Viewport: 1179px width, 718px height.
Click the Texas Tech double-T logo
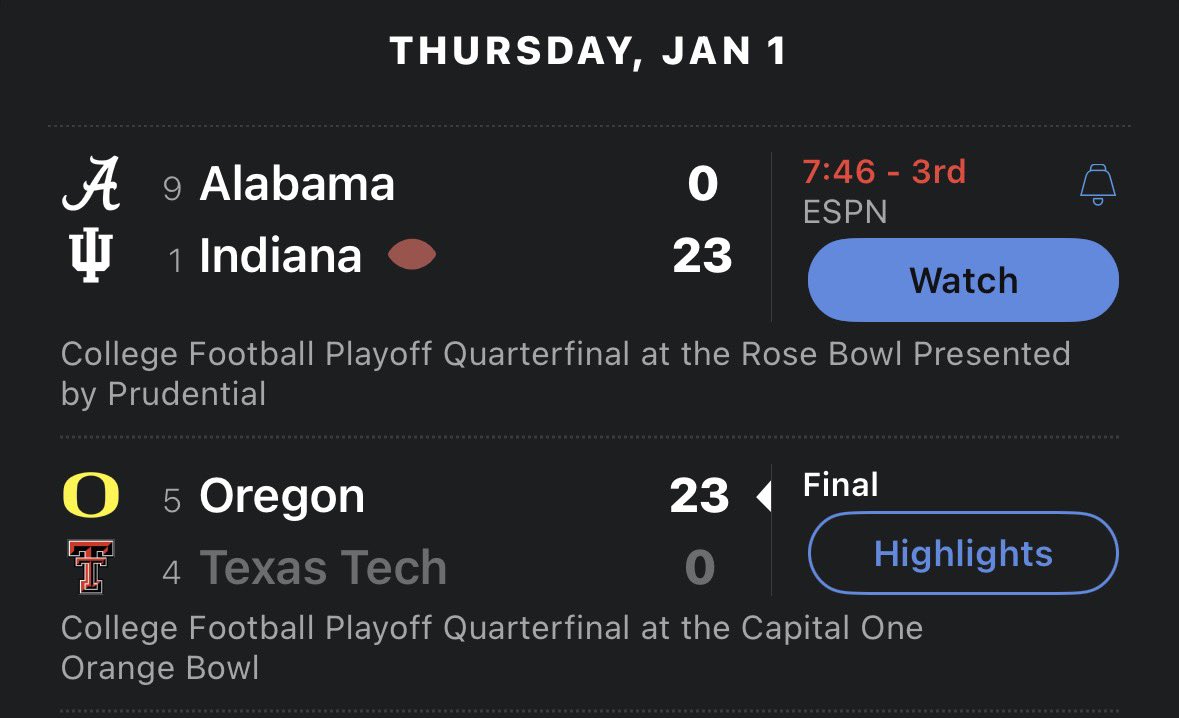pos(91,566)
